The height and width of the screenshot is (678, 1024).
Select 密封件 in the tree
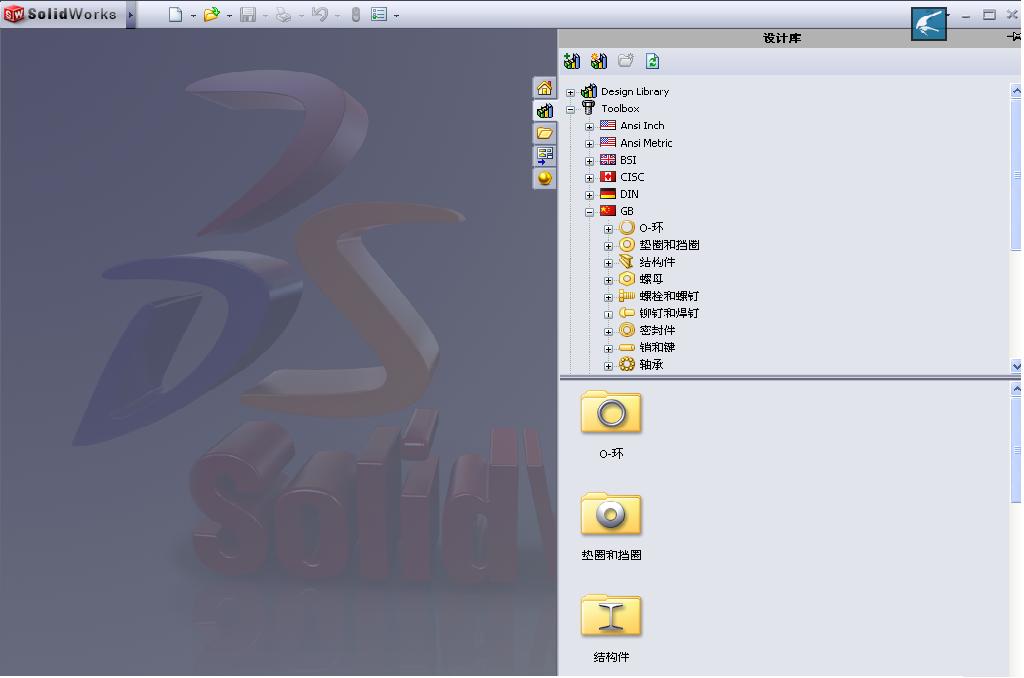[x=657, y=331]
